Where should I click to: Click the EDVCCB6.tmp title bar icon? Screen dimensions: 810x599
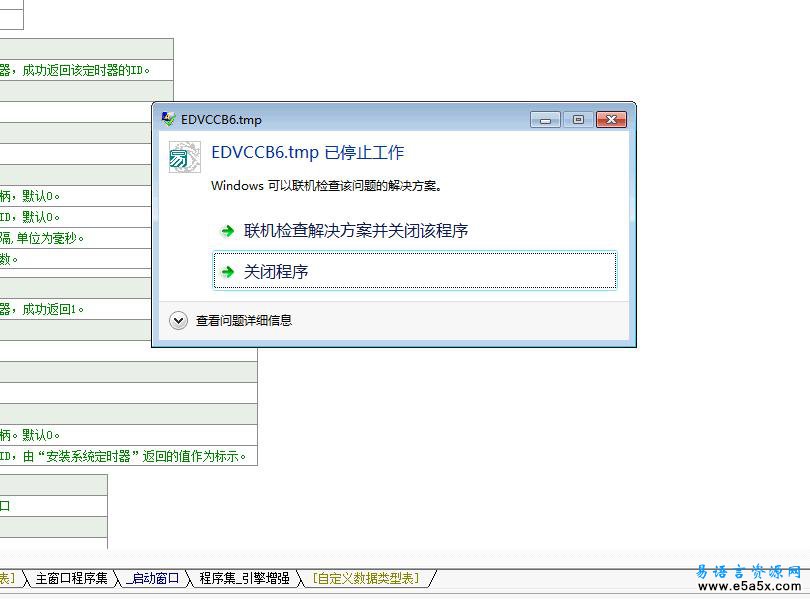point(168,119)
